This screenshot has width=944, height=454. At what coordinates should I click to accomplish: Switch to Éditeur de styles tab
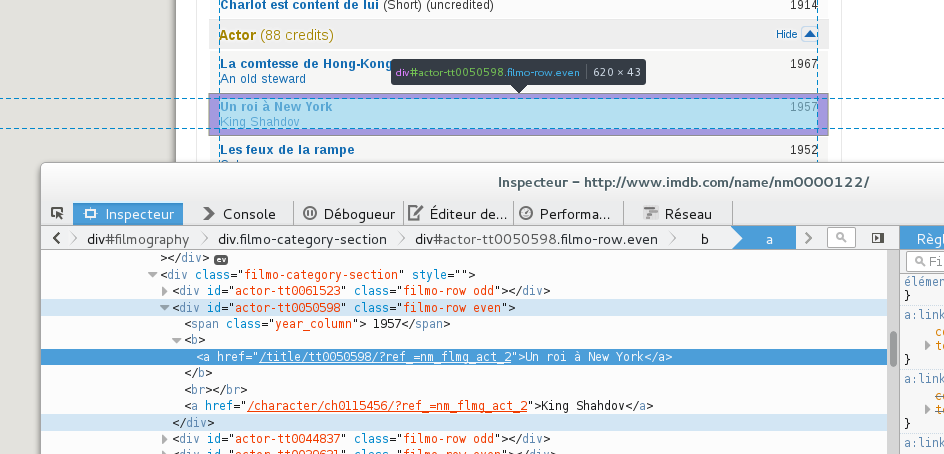(x=458, y=214)
